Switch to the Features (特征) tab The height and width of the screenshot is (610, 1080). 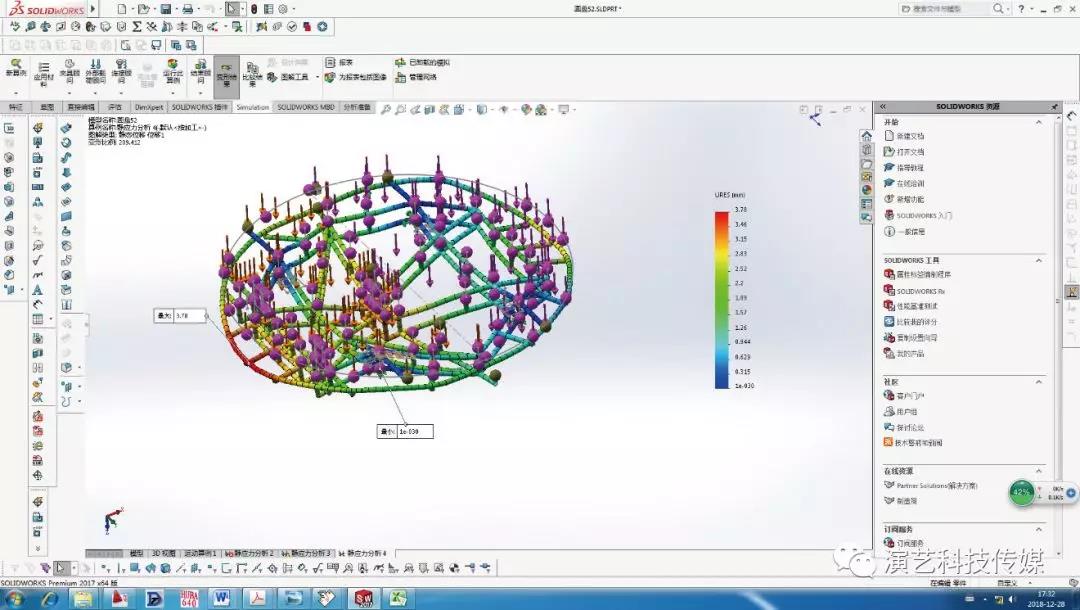tap(15, 107)
